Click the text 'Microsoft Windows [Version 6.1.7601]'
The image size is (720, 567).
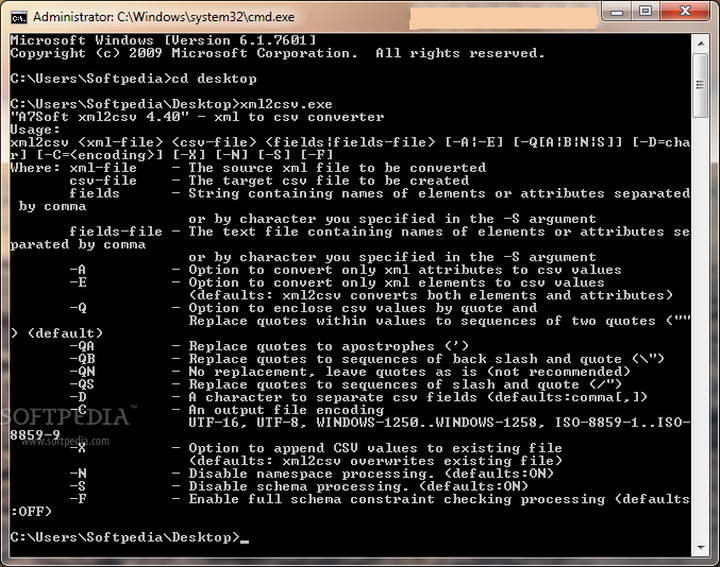(163, 40)
